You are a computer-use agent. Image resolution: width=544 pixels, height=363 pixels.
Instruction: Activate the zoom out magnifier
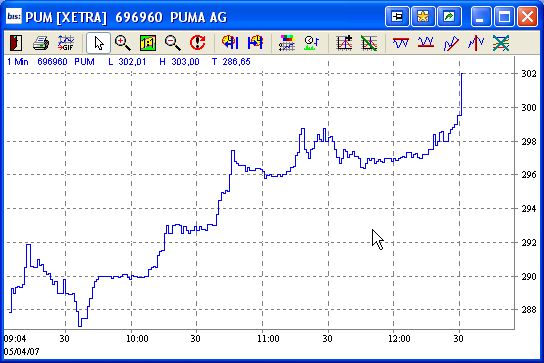click(172, 43)
